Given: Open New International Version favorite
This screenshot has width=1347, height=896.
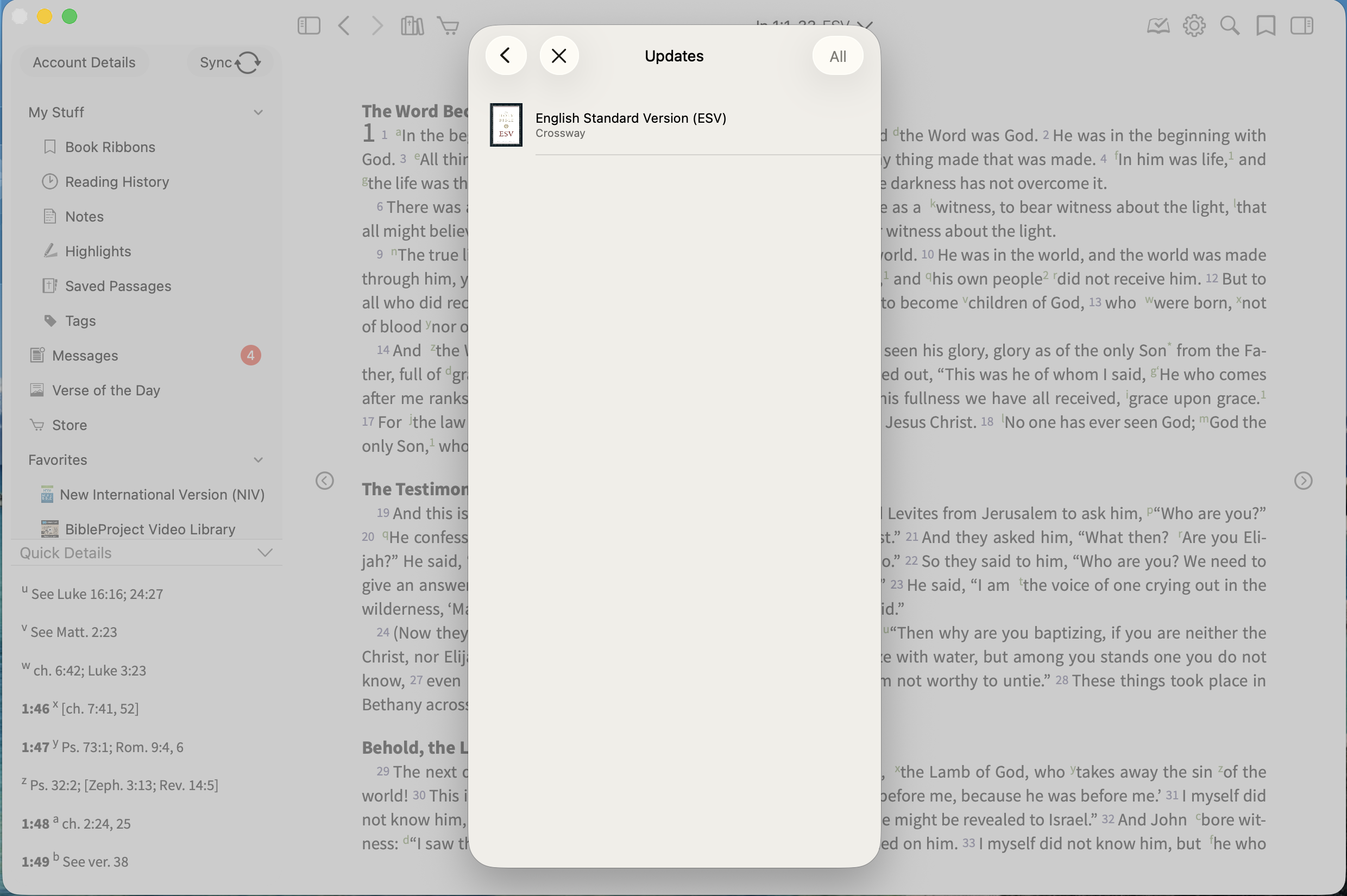Looking at the screenshot, I should 152,494.
